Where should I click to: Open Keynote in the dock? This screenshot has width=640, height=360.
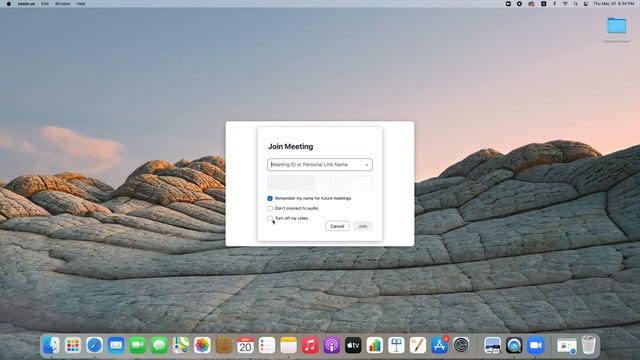[x=396, y=345]
